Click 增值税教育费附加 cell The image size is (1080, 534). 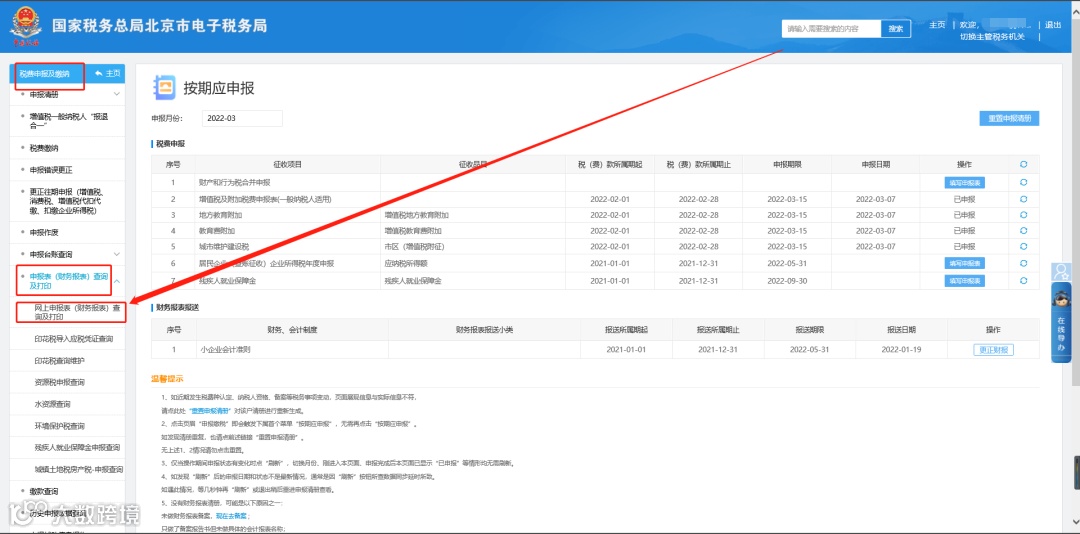(413, 231)
